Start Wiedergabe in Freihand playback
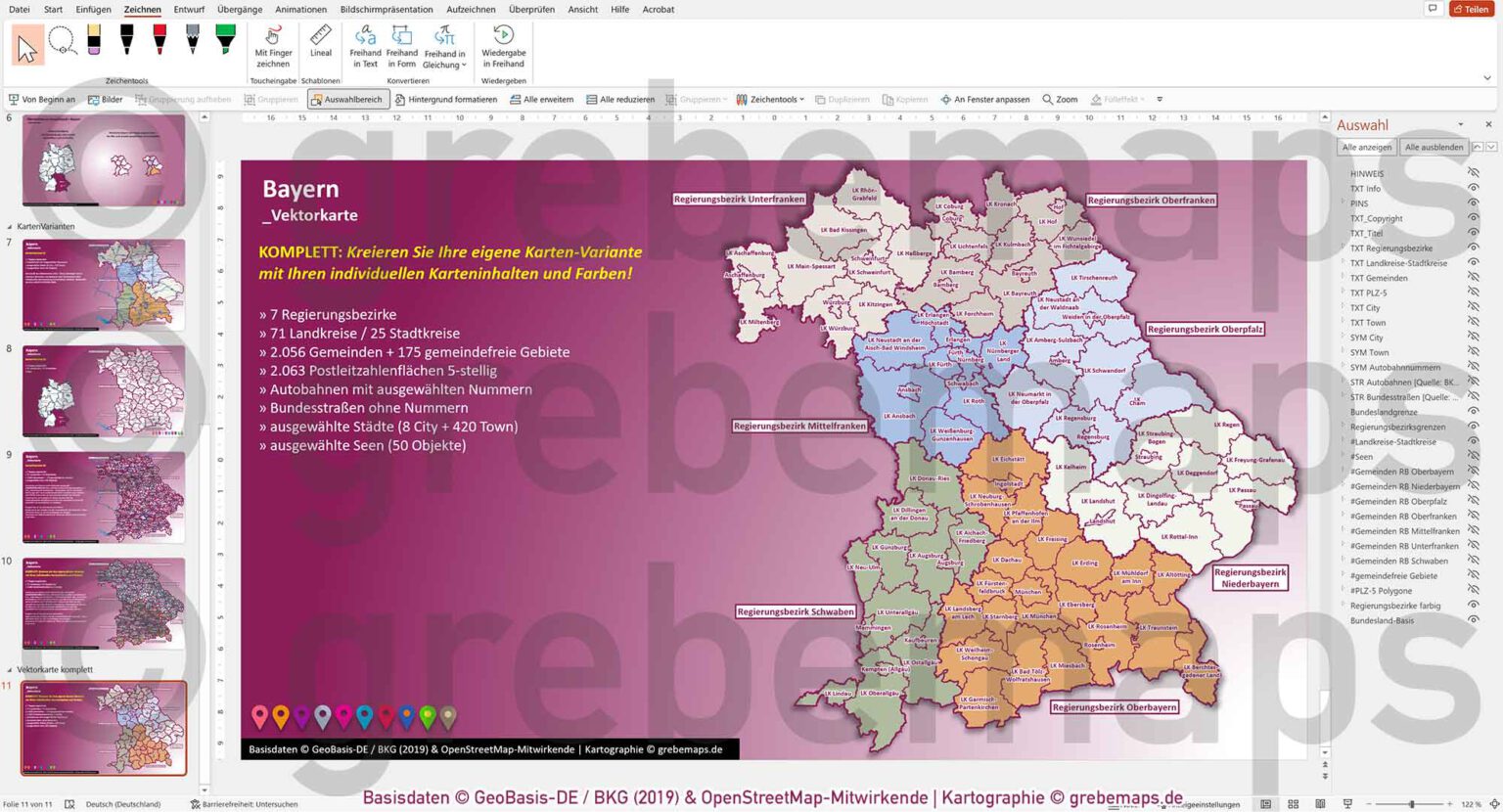1503x812 pixels. tap(503, 49)
